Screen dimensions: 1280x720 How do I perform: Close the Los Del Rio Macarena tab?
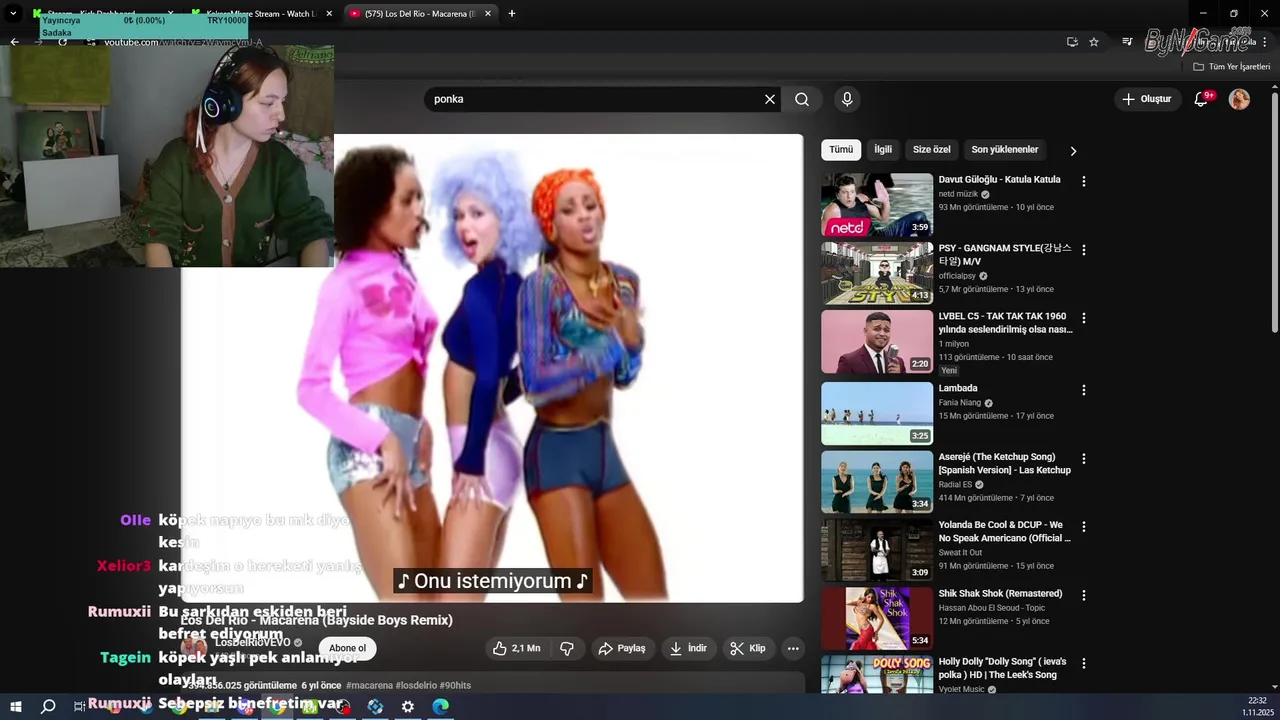click(x=488, y=14)
